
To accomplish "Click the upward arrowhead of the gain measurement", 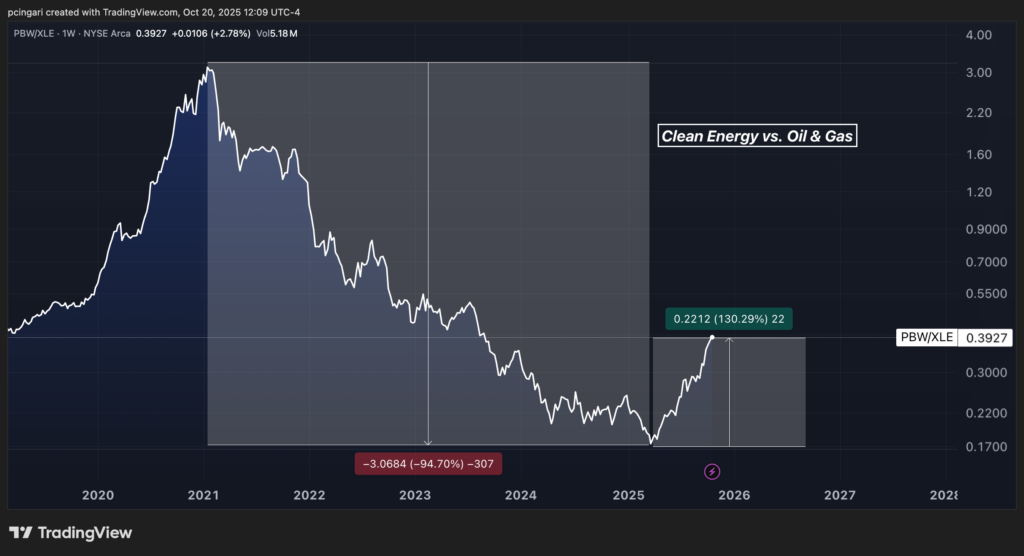I will click(x=729, y=342).
